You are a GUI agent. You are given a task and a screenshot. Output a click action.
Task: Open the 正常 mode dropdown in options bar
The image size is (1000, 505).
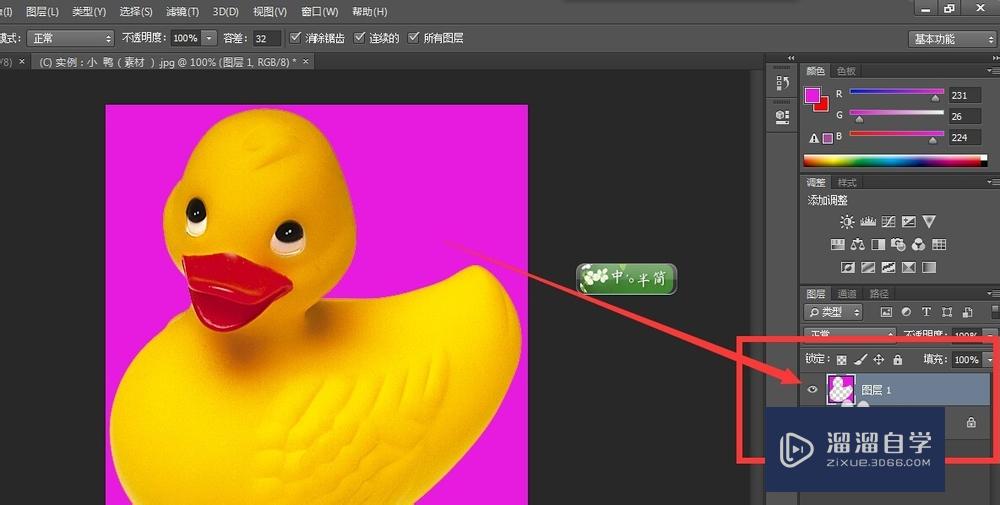coord(70,38)
